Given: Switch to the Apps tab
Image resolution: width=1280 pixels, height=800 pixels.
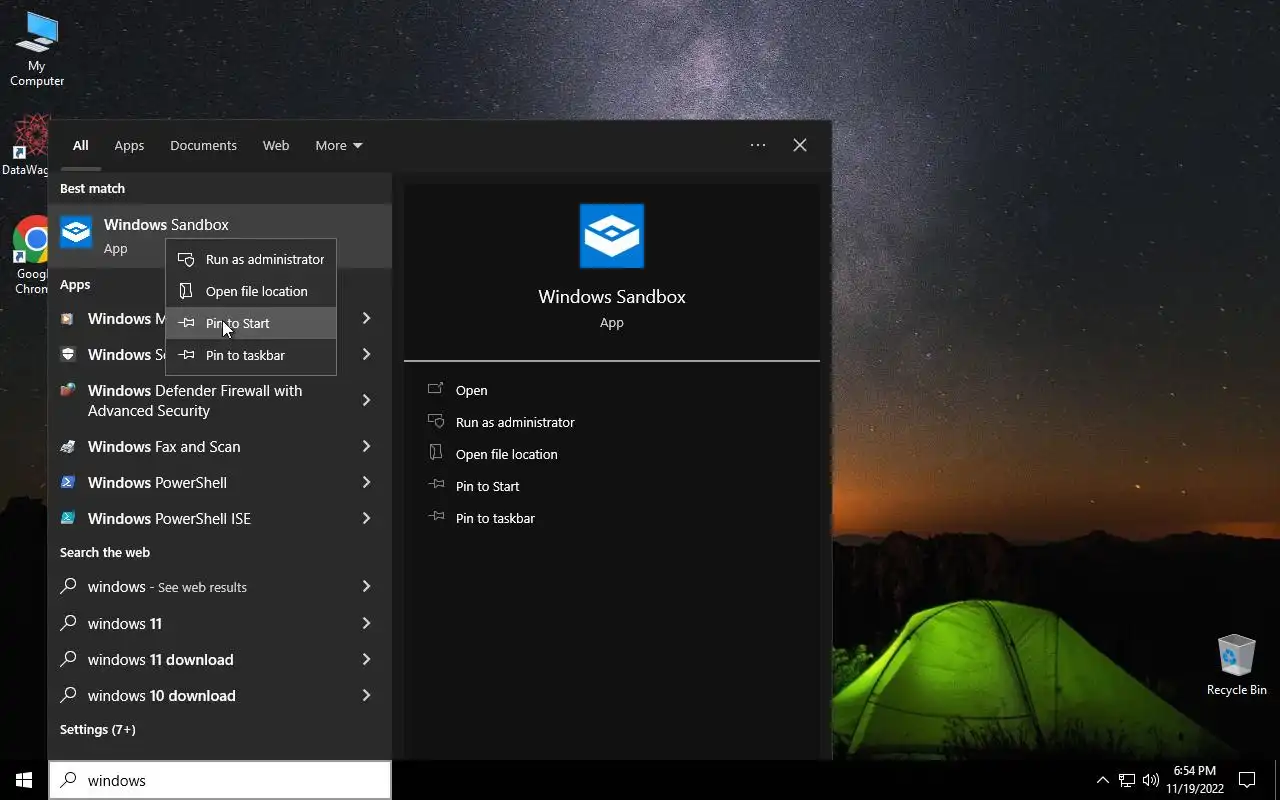Looking at the screenshot, I should tap(129, 145).
